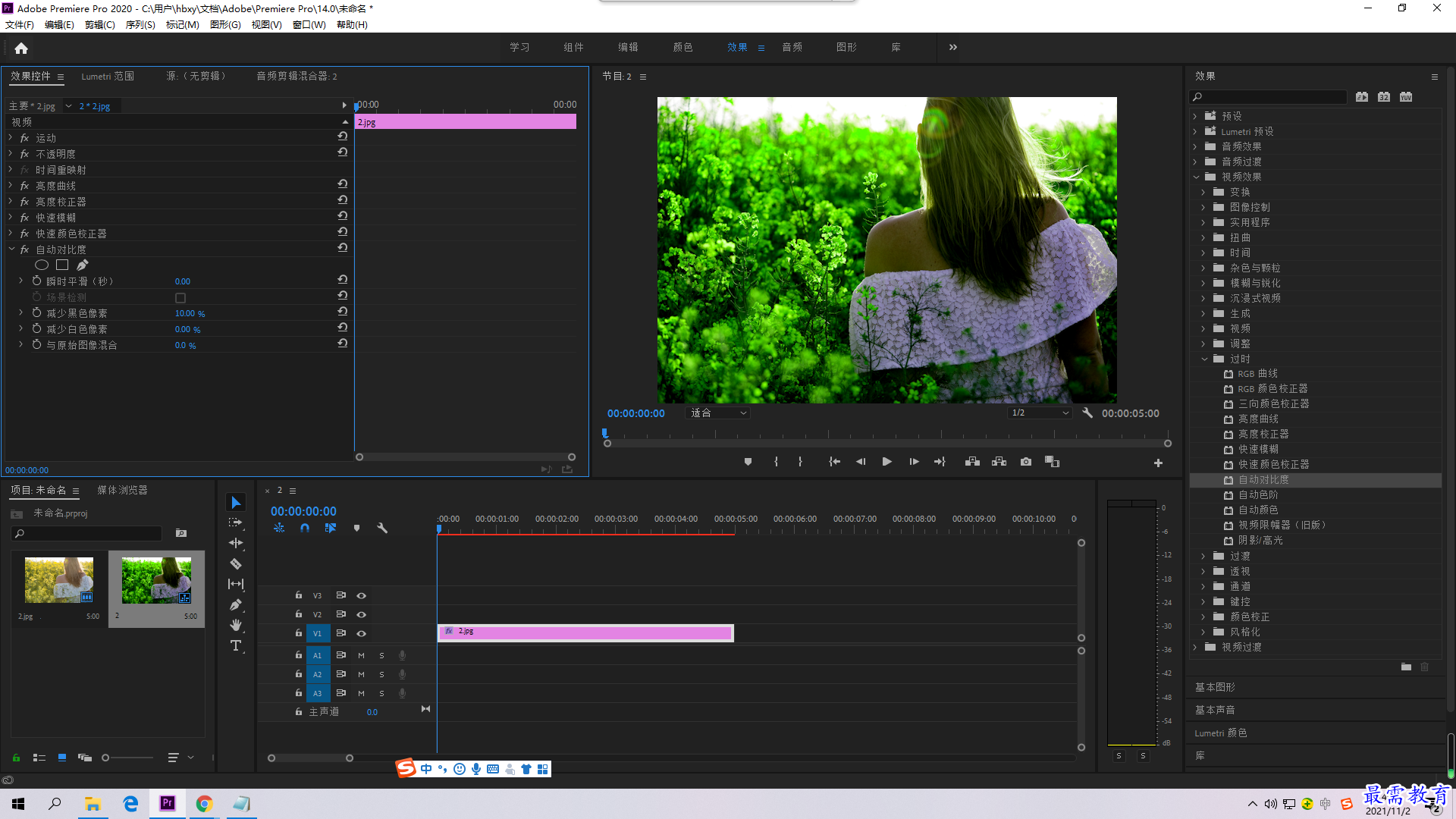
Task: Click the Export Frame camera icon
Action: [x=1025, y=462]
